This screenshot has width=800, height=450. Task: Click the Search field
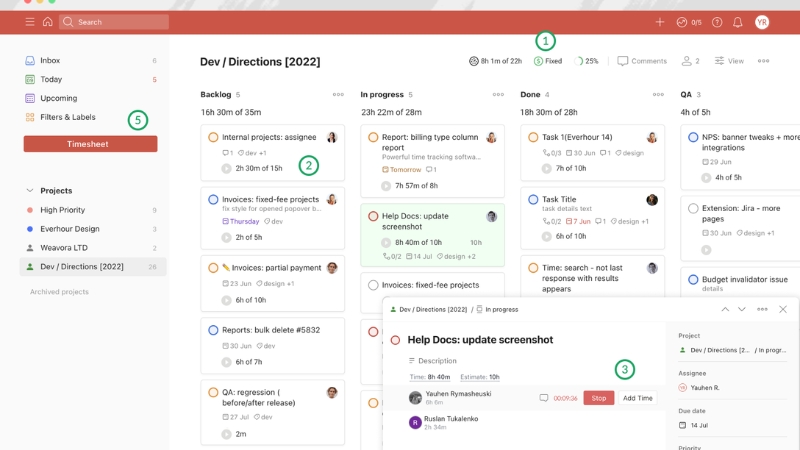[114, 22]
